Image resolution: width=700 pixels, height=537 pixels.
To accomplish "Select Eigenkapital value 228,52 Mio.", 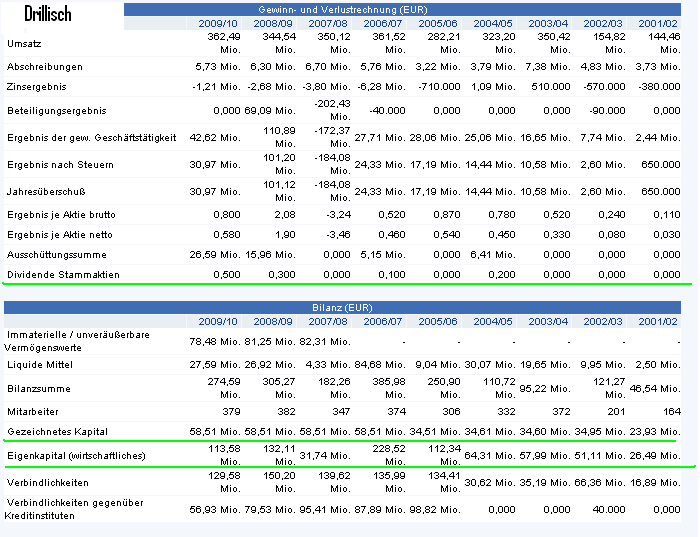I will (x=389, y=455).
